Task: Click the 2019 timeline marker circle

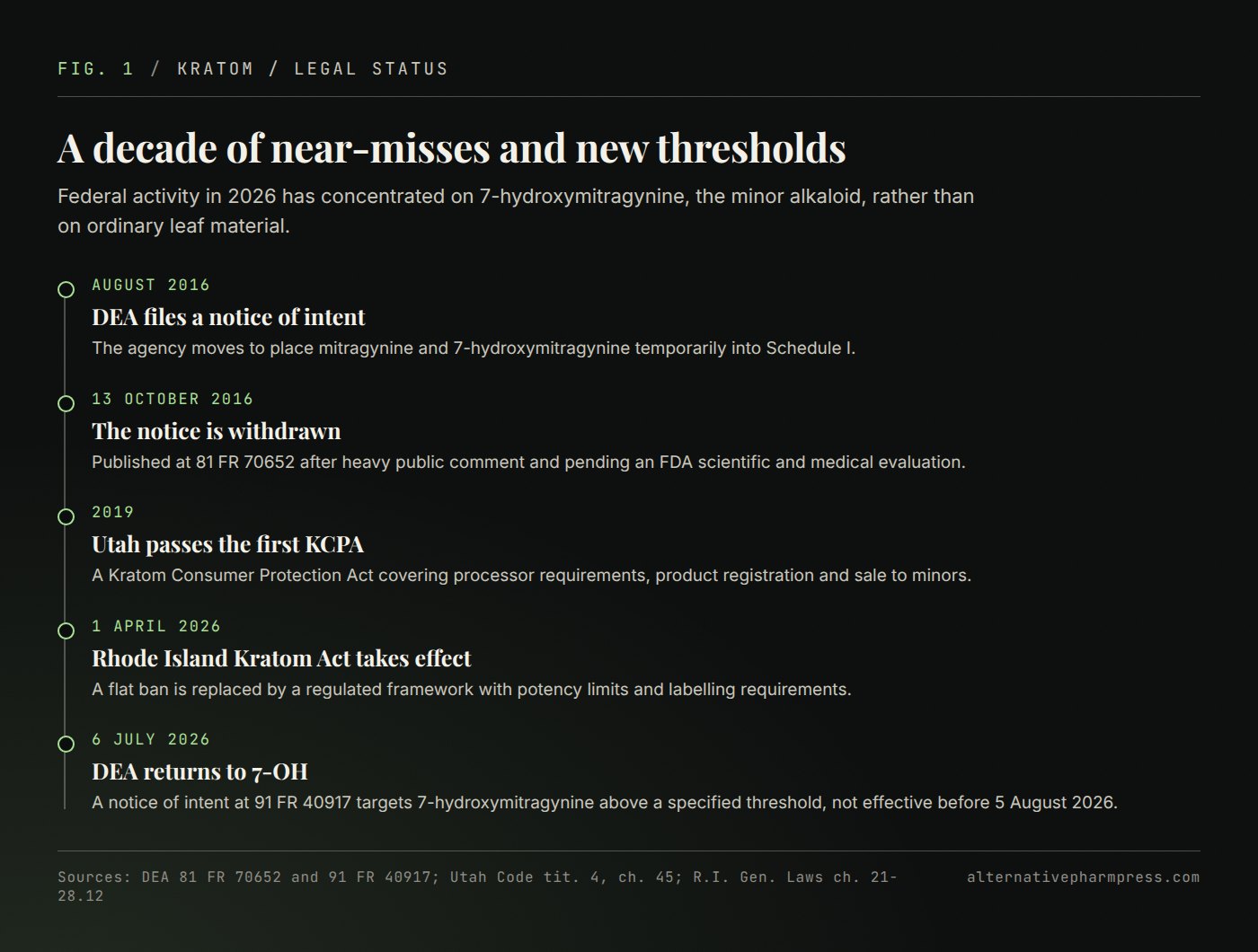Action: (x=66, y=516)
